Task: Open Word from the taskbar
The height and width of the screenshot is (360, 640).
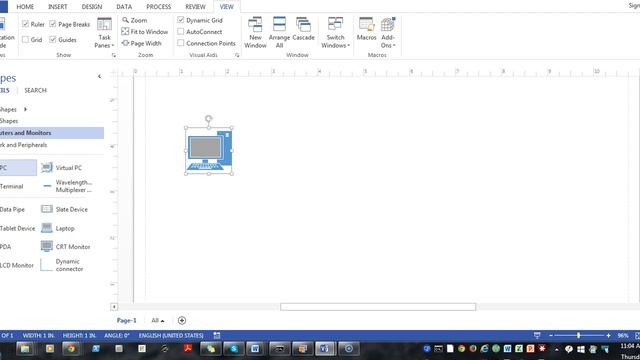Action: point(256,349)
